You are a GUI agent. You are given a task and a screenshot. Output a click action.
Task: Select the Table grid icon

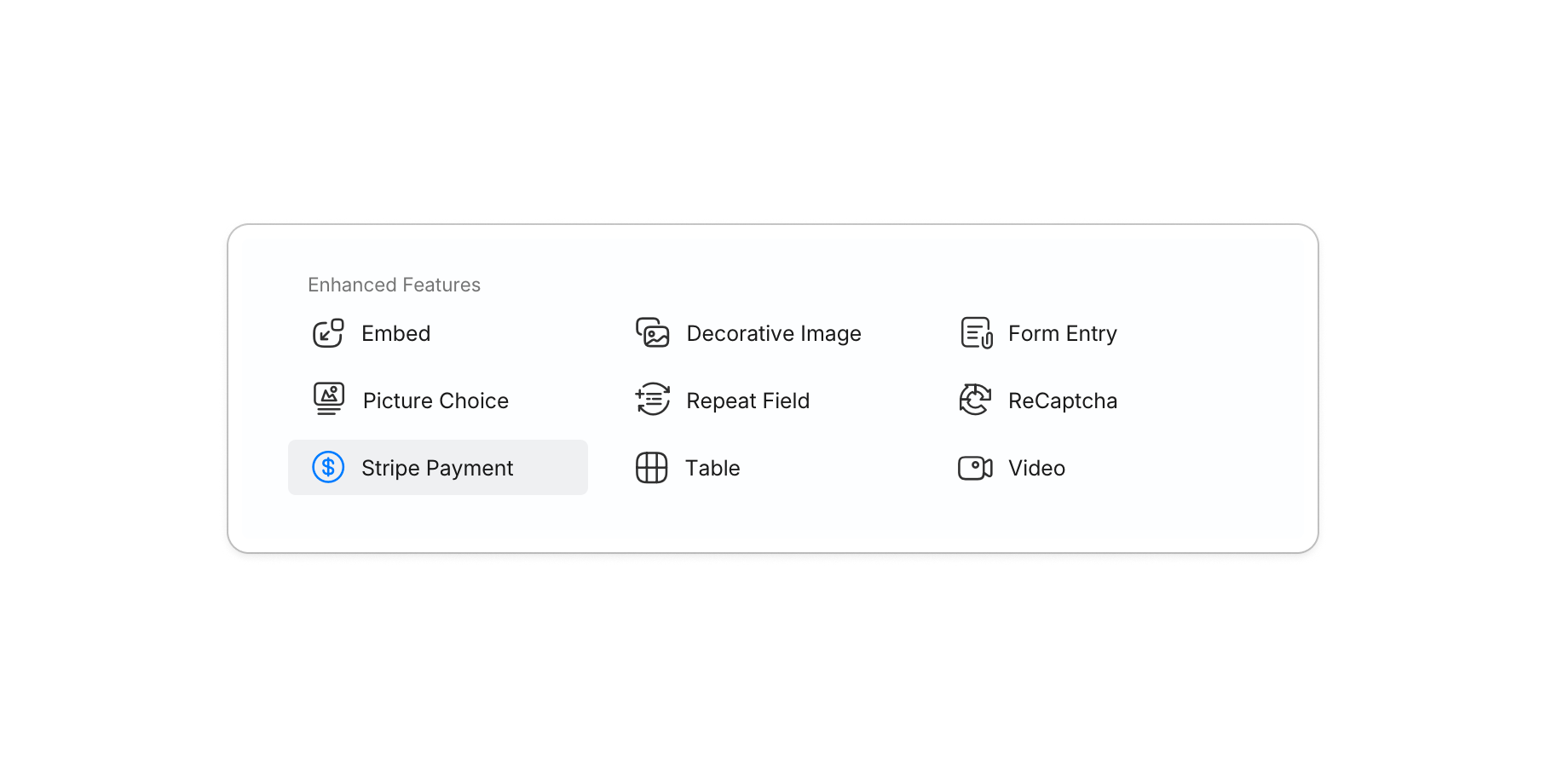pyautogui.click(x=651, y=467)
